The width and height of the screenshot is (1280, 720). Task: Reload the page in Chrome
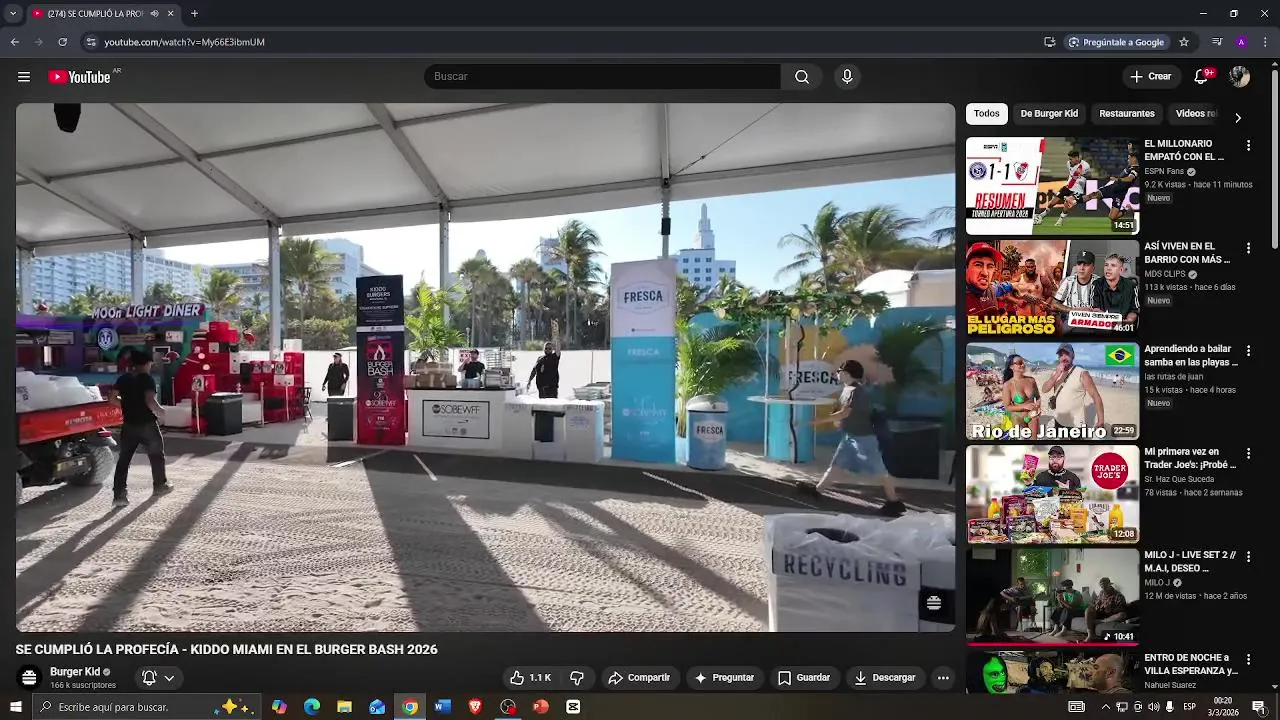pyautogui.click(x=62, y=42)
